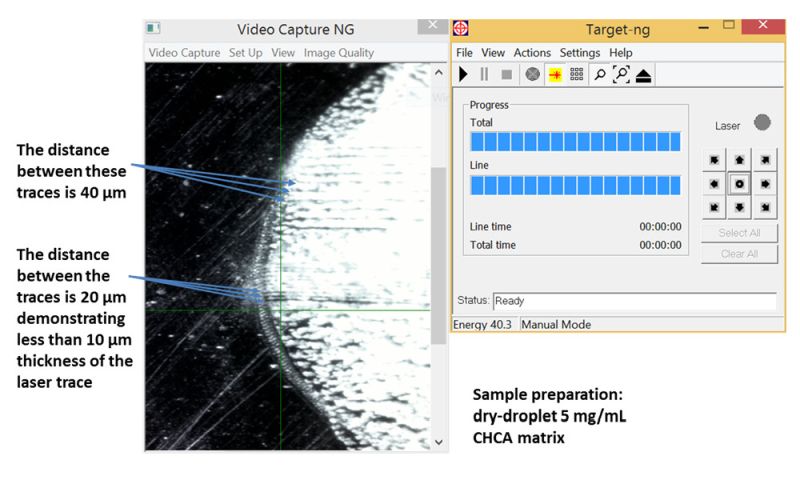Eject the target plate with eject icon
The height and width of the screenshot is (480, 800).
pyautogui.click(x=643, y=75)
